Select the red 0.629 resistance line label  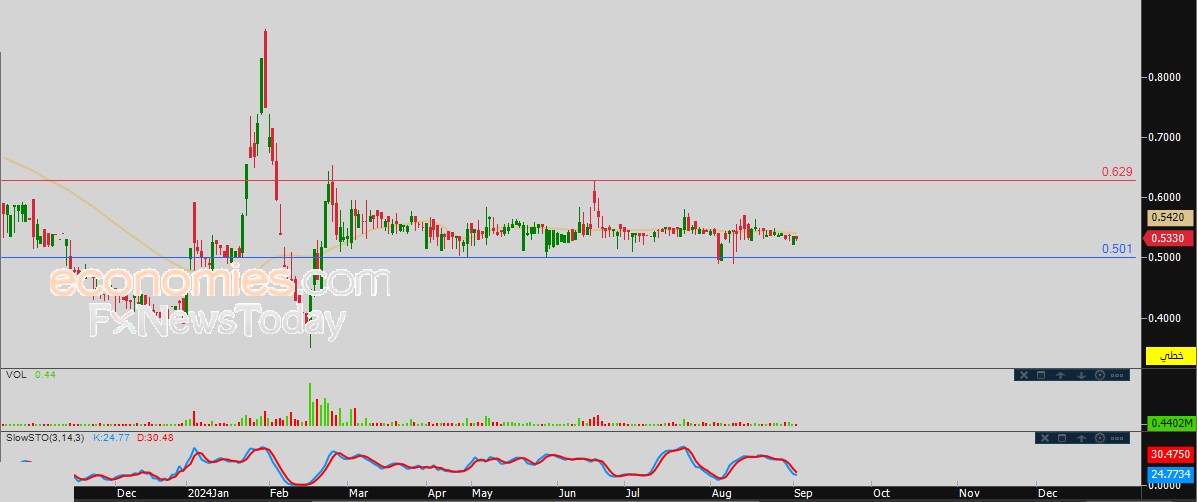pos(1117,172)
